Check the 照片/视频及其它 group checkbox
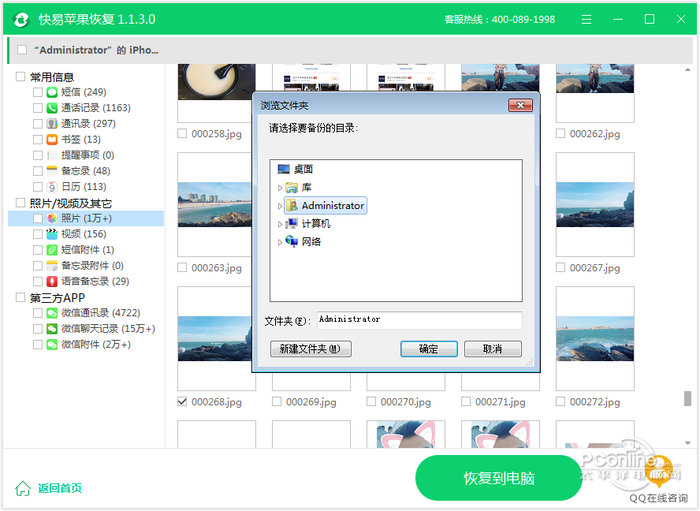 click(21, 203)
